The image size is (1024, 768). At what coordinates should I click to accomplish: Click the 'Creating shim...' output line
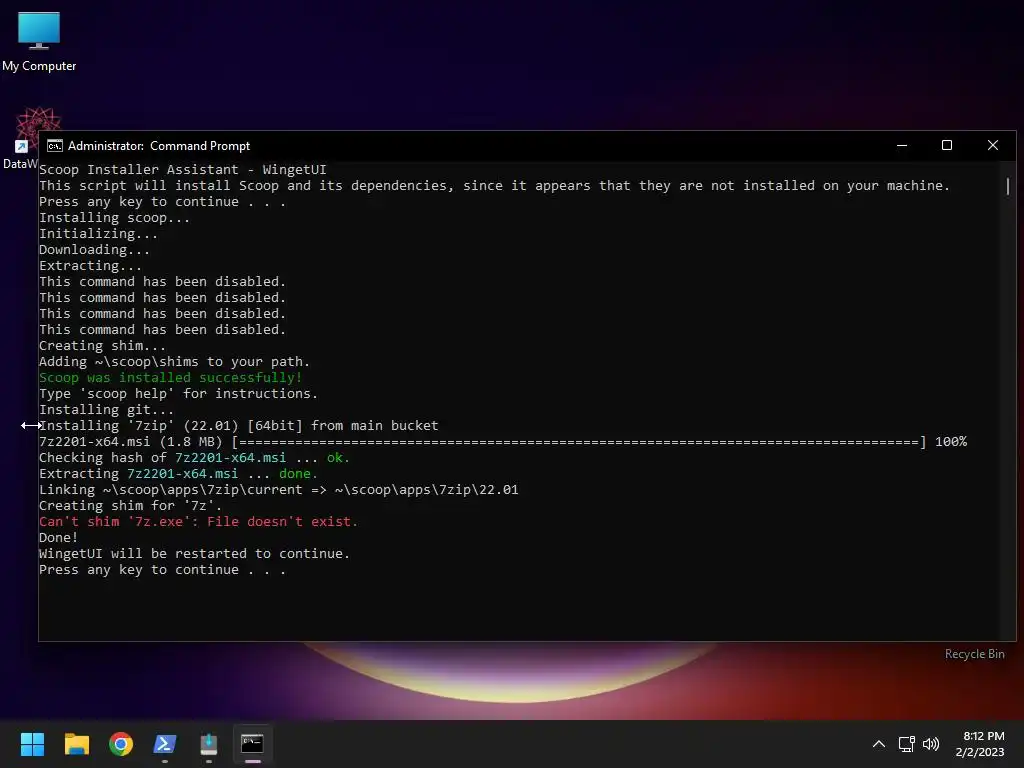[103, 346]
